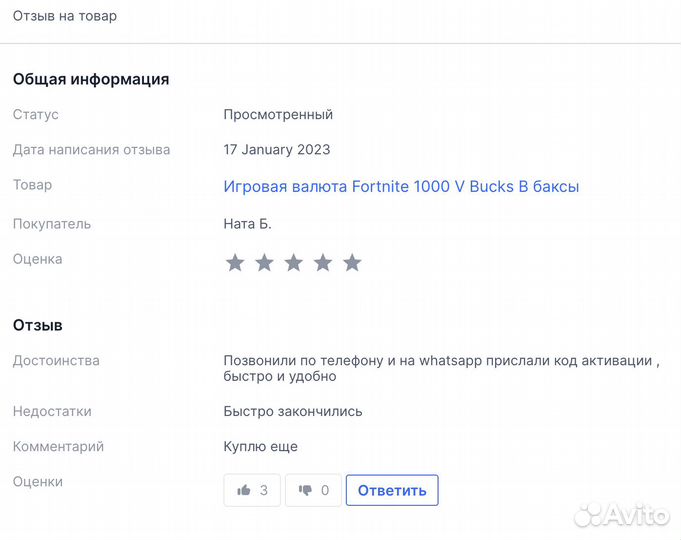Screen dimensions: 681x540
Task: Click the Общая информация section heading
Action: [x=91, y=79]
